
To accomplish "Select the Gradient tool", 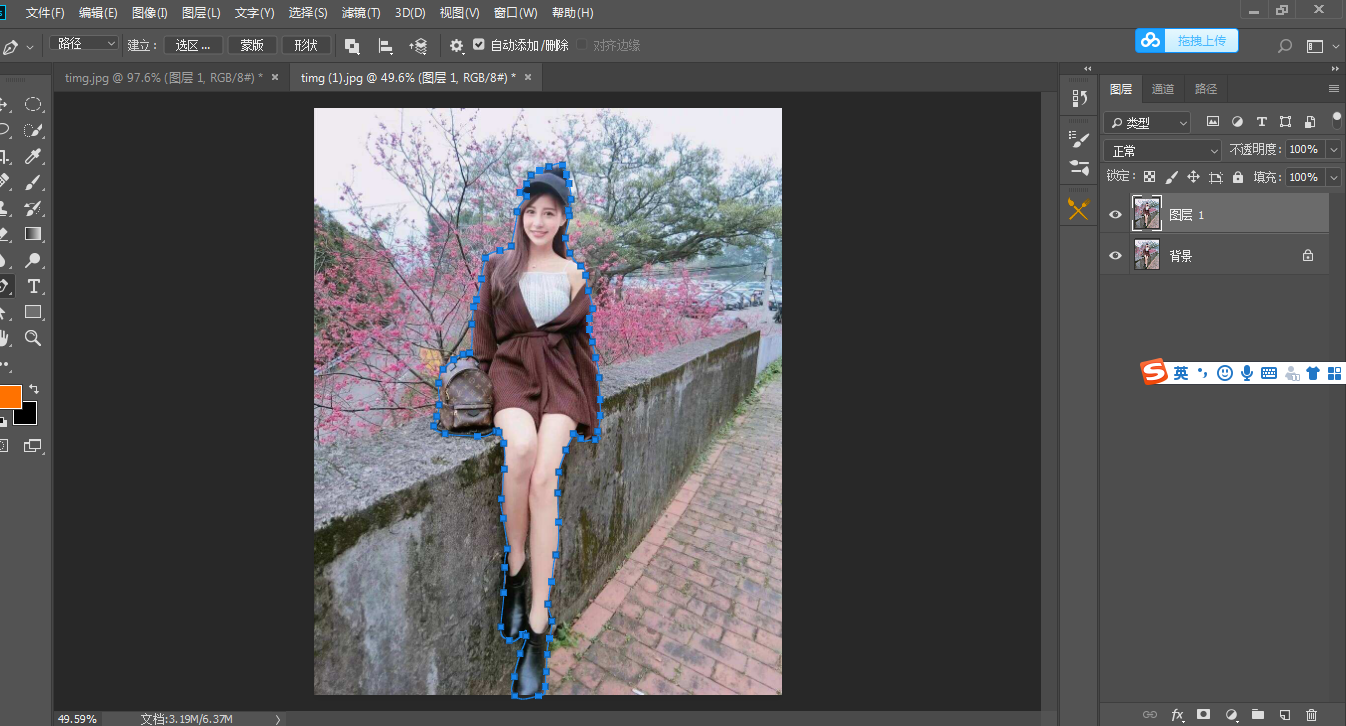I will click(33, 234).
